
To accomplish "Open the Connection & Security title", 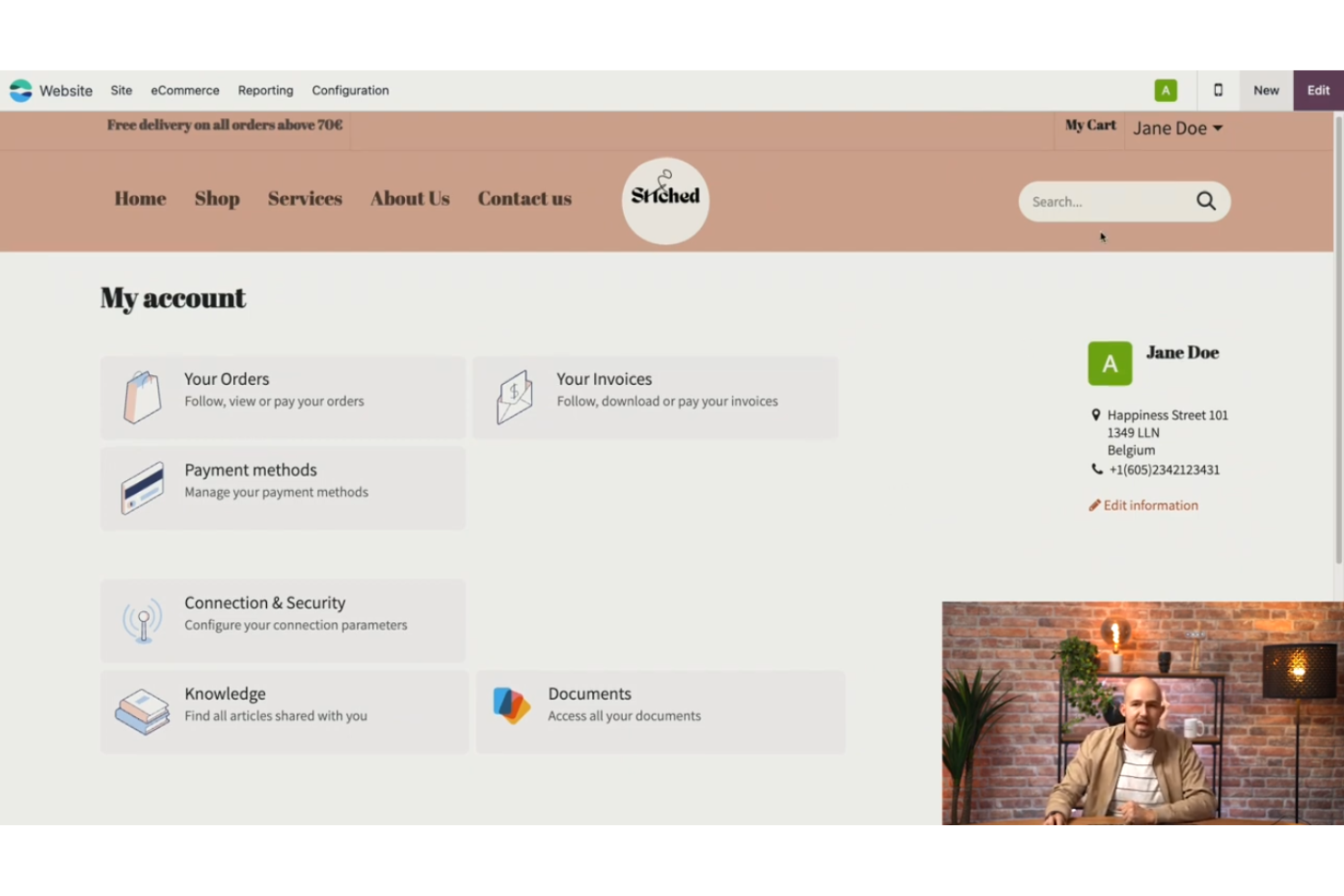I will pyautogui.click(x=265, y=603).
